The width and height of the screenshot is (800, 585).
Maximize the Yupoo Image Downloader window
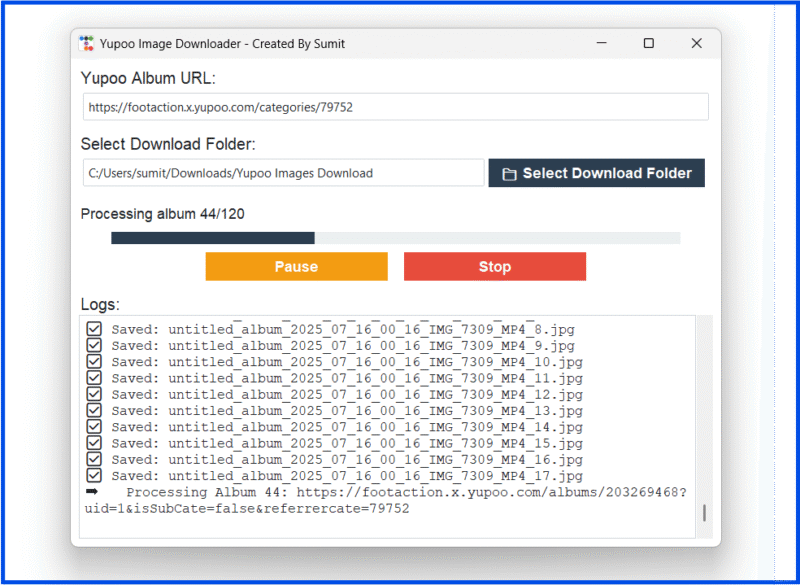tap(648, 43)
